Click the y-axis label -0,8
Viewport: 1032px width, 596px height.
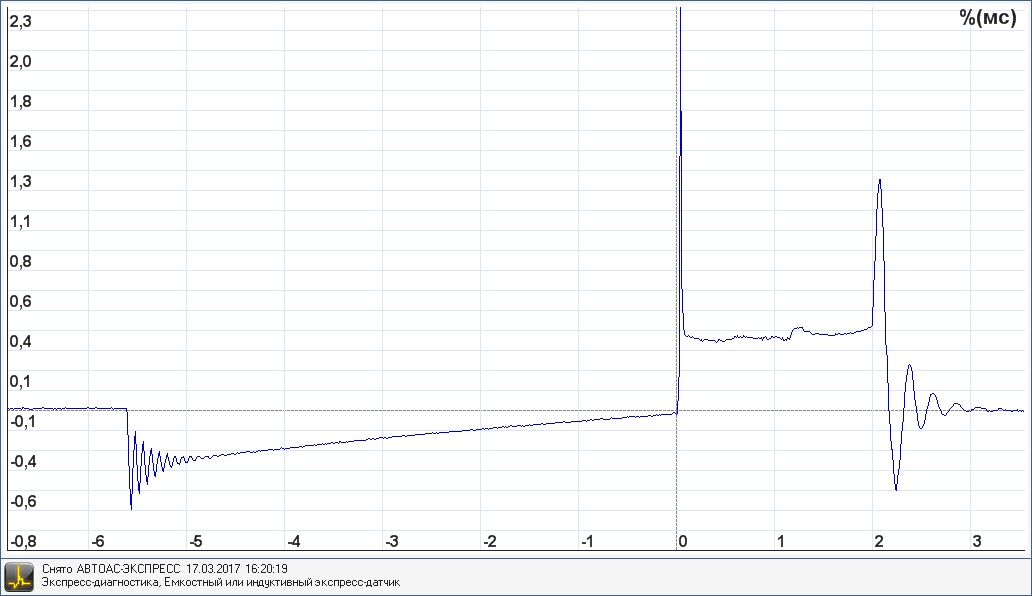click(23, 541)
